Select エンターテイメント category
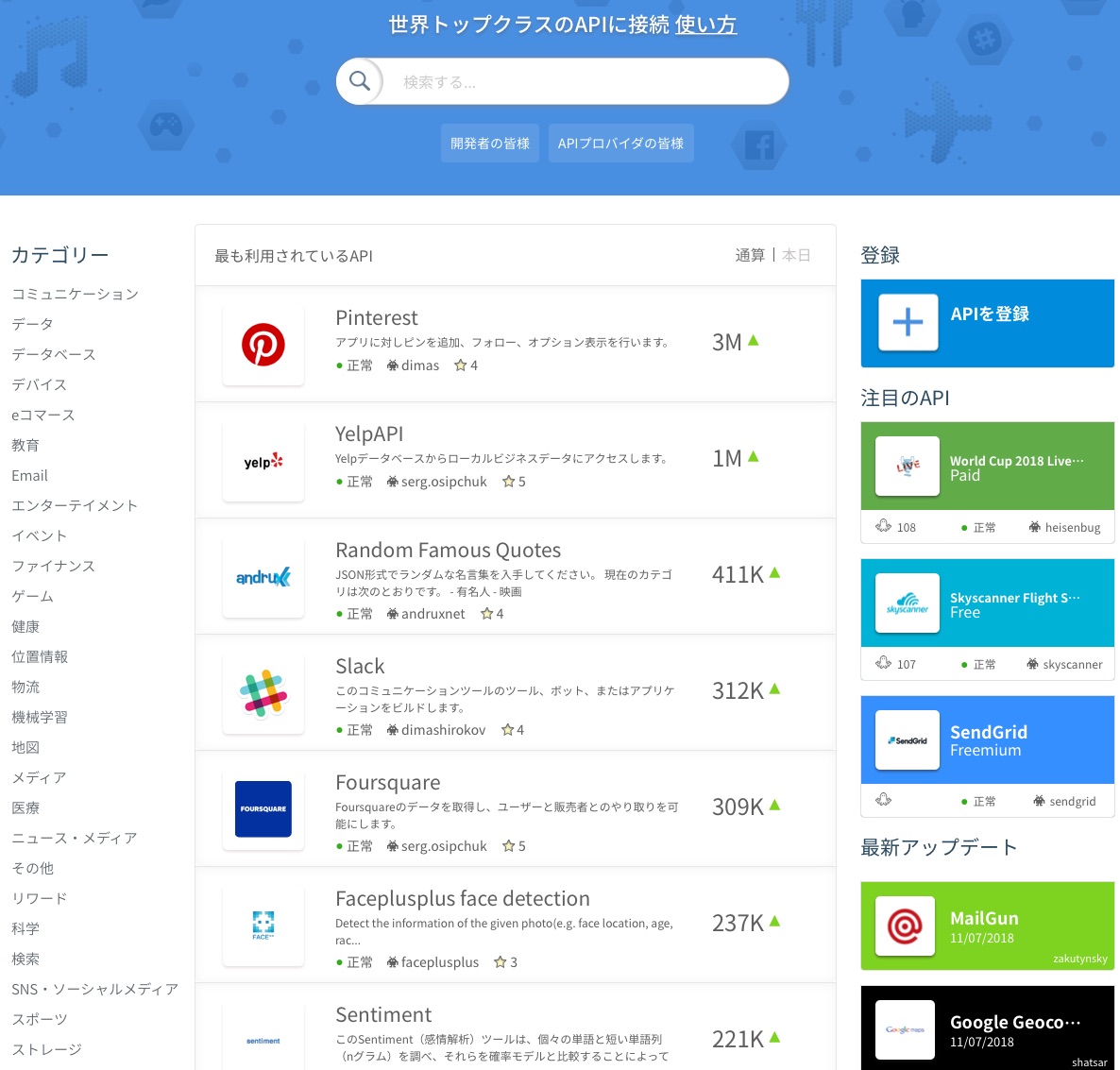The height and width of the screenshot is (1070, 1120). [x=75, y=505]
